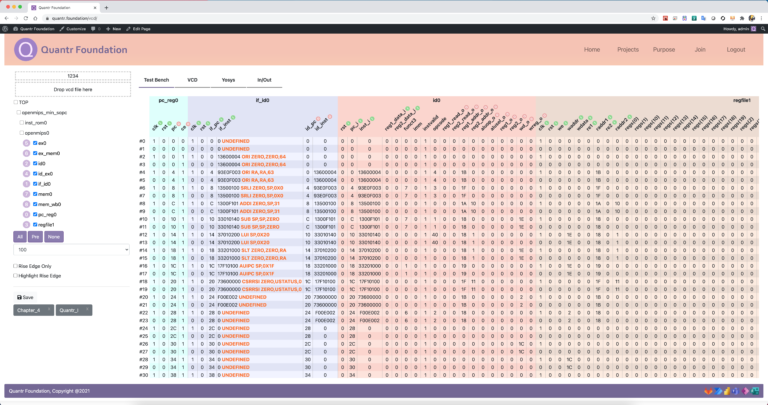Enable the Rise Edge Only checkbox

click(x=16, y=266)
